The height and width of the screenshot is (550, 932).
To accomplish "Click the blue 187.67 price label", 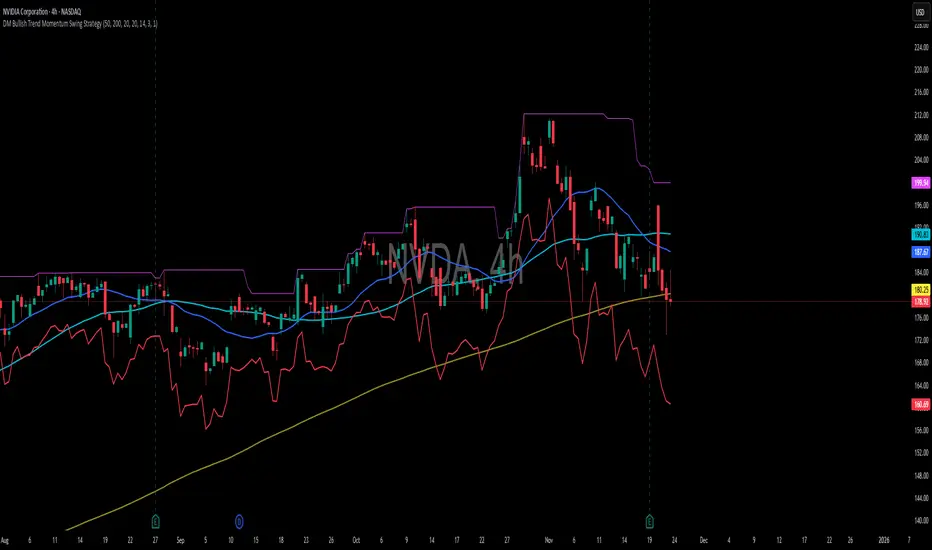I will tap(921, 252).
